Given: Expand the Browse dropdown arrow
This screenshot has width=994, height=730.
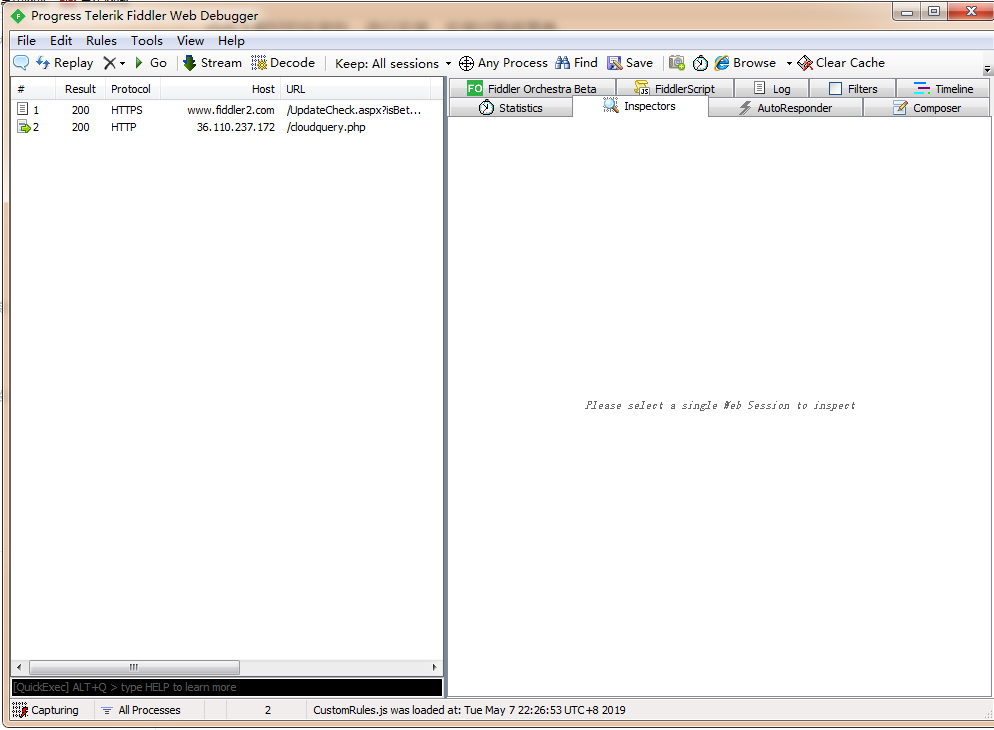Looking at the screenshot, I should pos(789,63).
